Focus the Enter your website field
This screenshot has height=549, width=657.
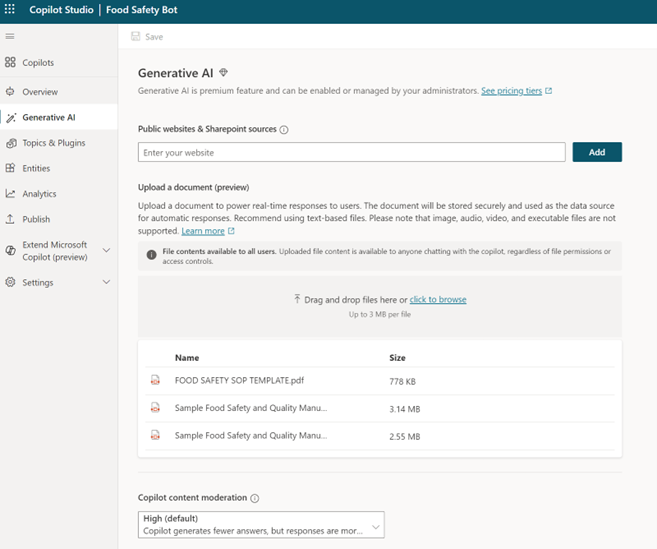pos(352,152)
